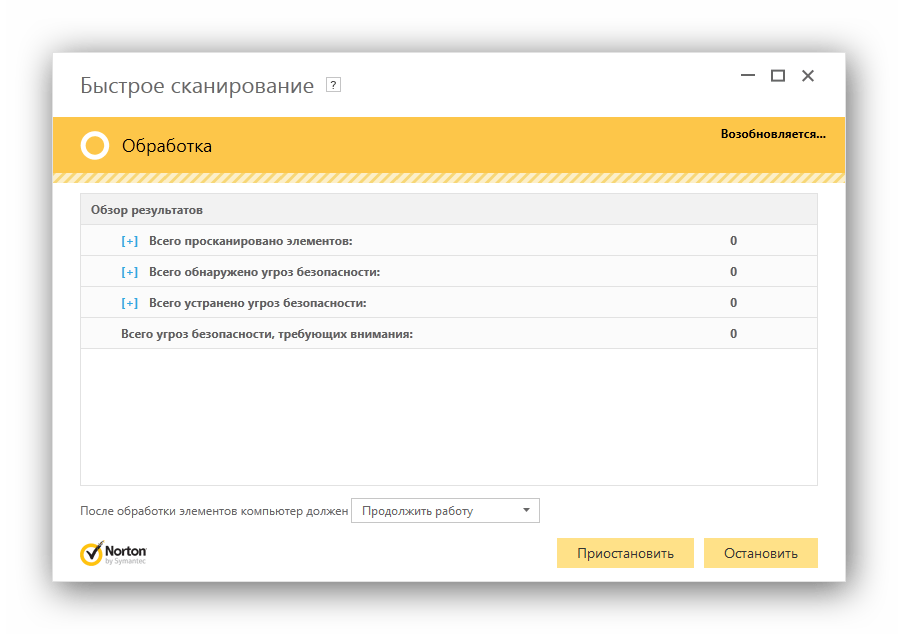
Task: Maximize the Norton scan window
Action: point(778,75)
